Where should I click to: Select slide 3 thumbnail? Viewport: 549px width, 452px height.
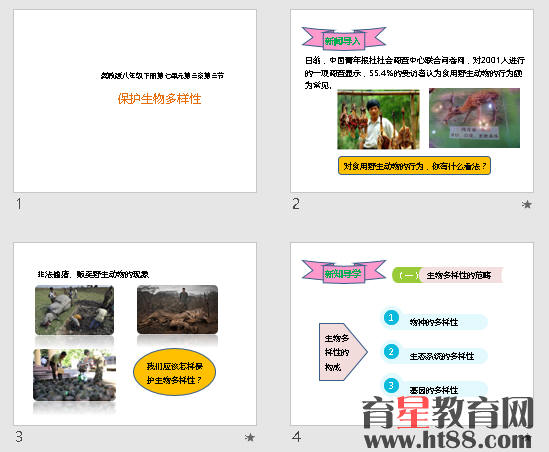[x=135, y=334]
